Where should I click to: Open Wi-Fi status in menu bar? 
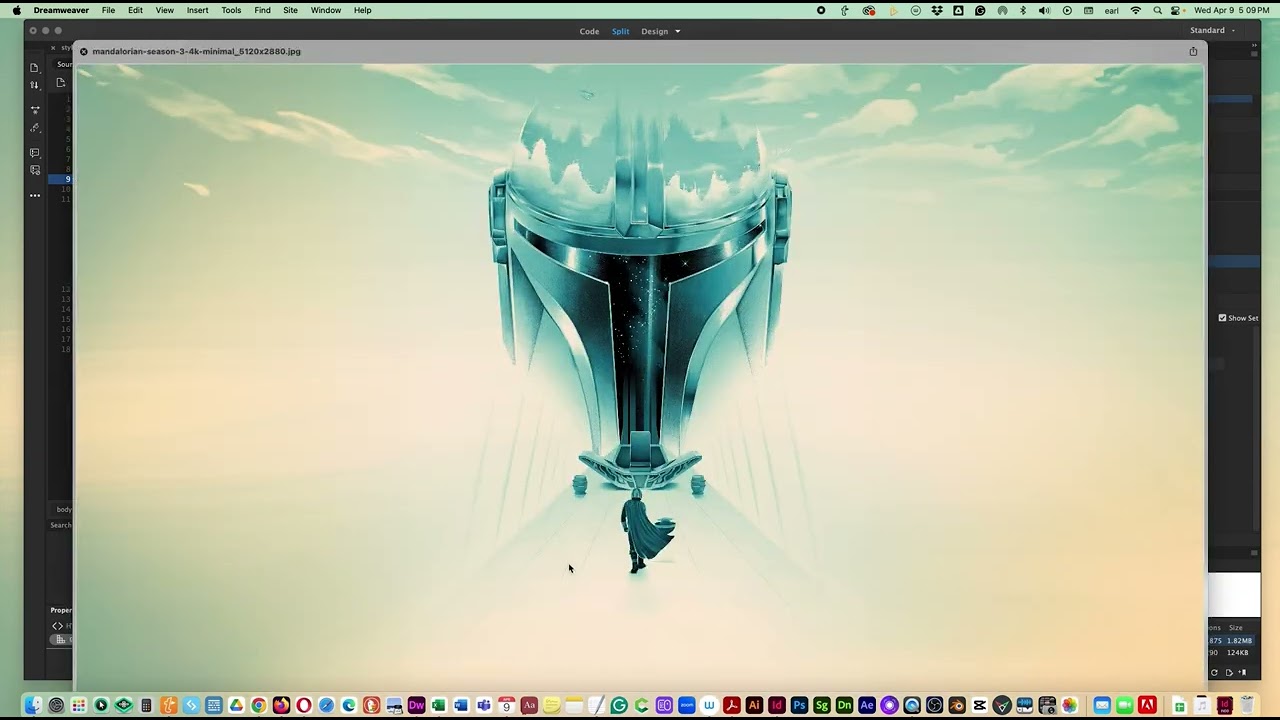coord(1136,10)
